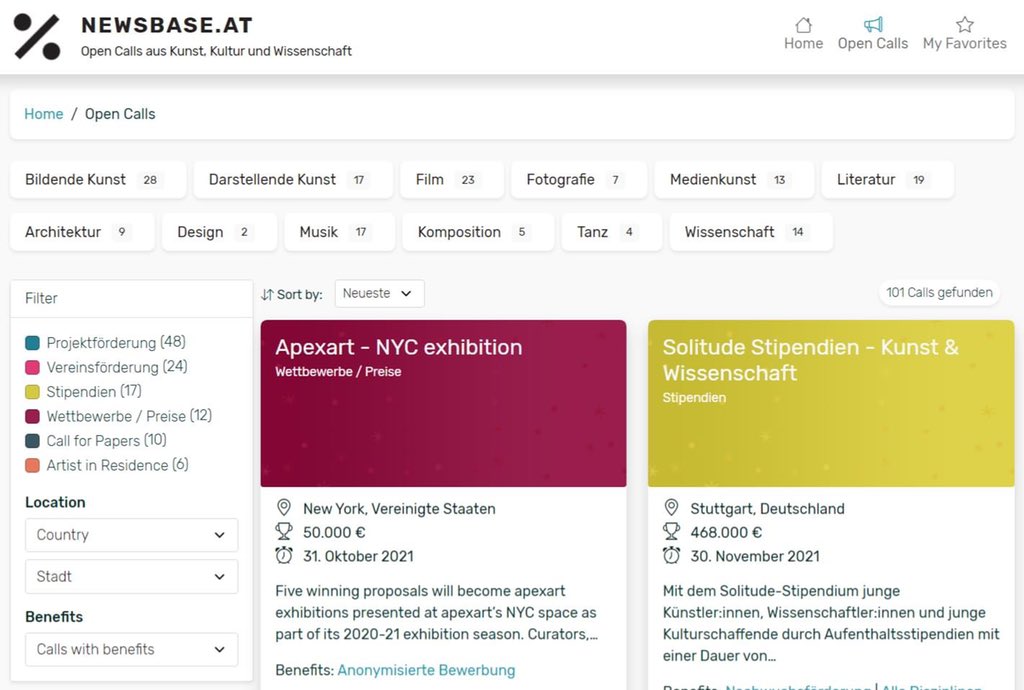Screen dimensions: 1024x690
Task: Click the Anonymisierte Bewerbung benefit link
Action: click(x=426, y=670)
